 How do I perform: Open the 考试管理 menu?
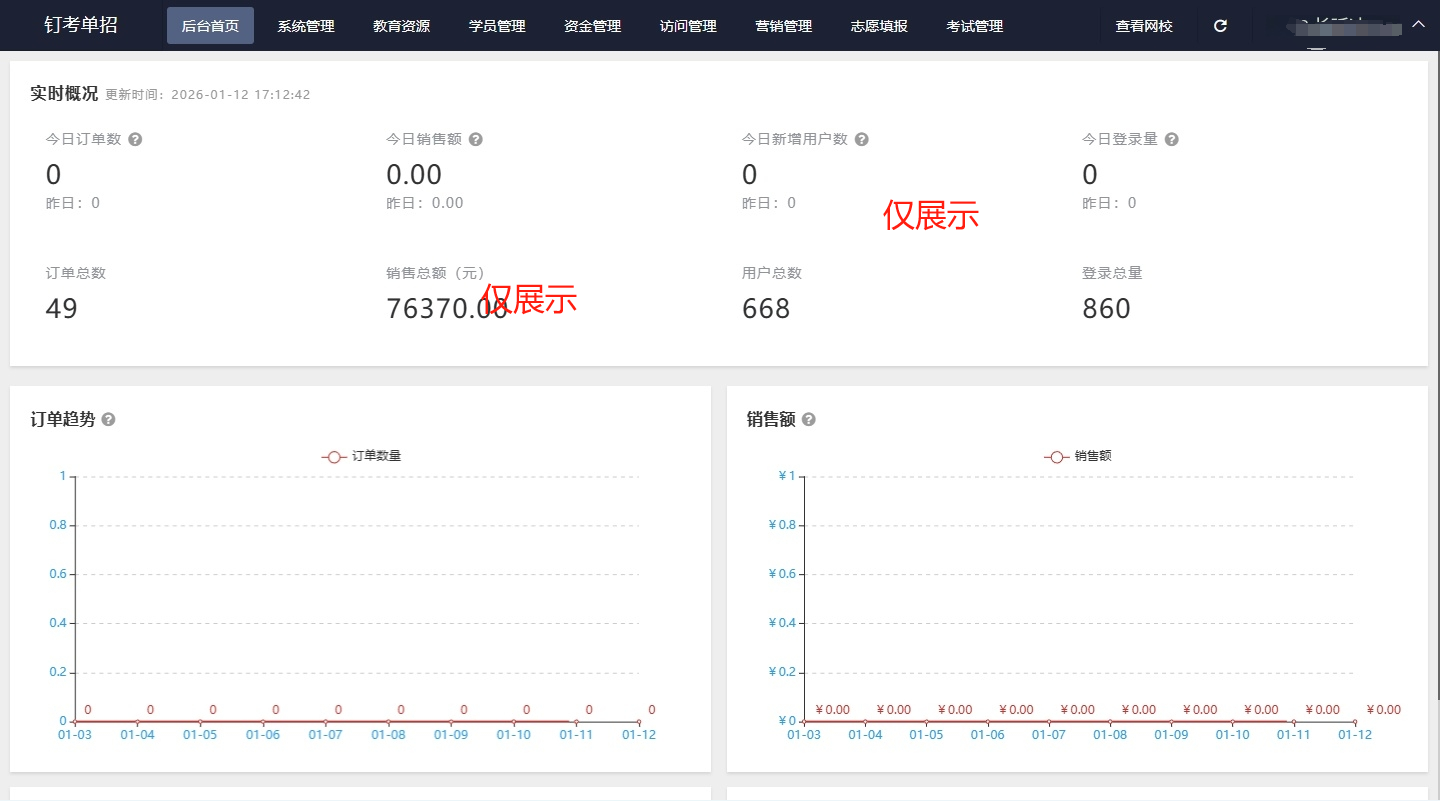[x=974, y=26]
